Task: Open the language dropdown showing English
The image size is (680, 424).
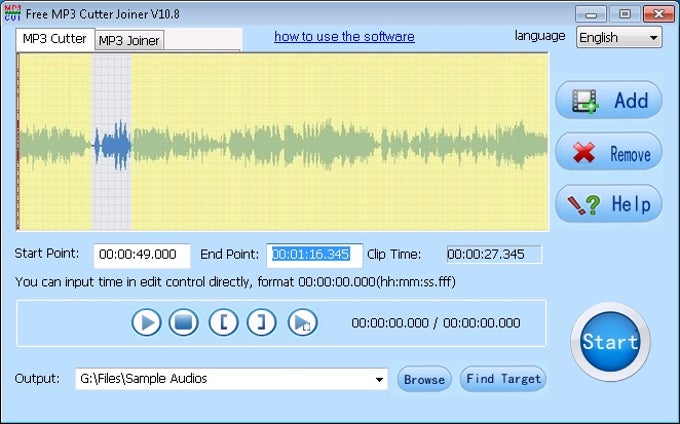Action: (x=619, y=37)
